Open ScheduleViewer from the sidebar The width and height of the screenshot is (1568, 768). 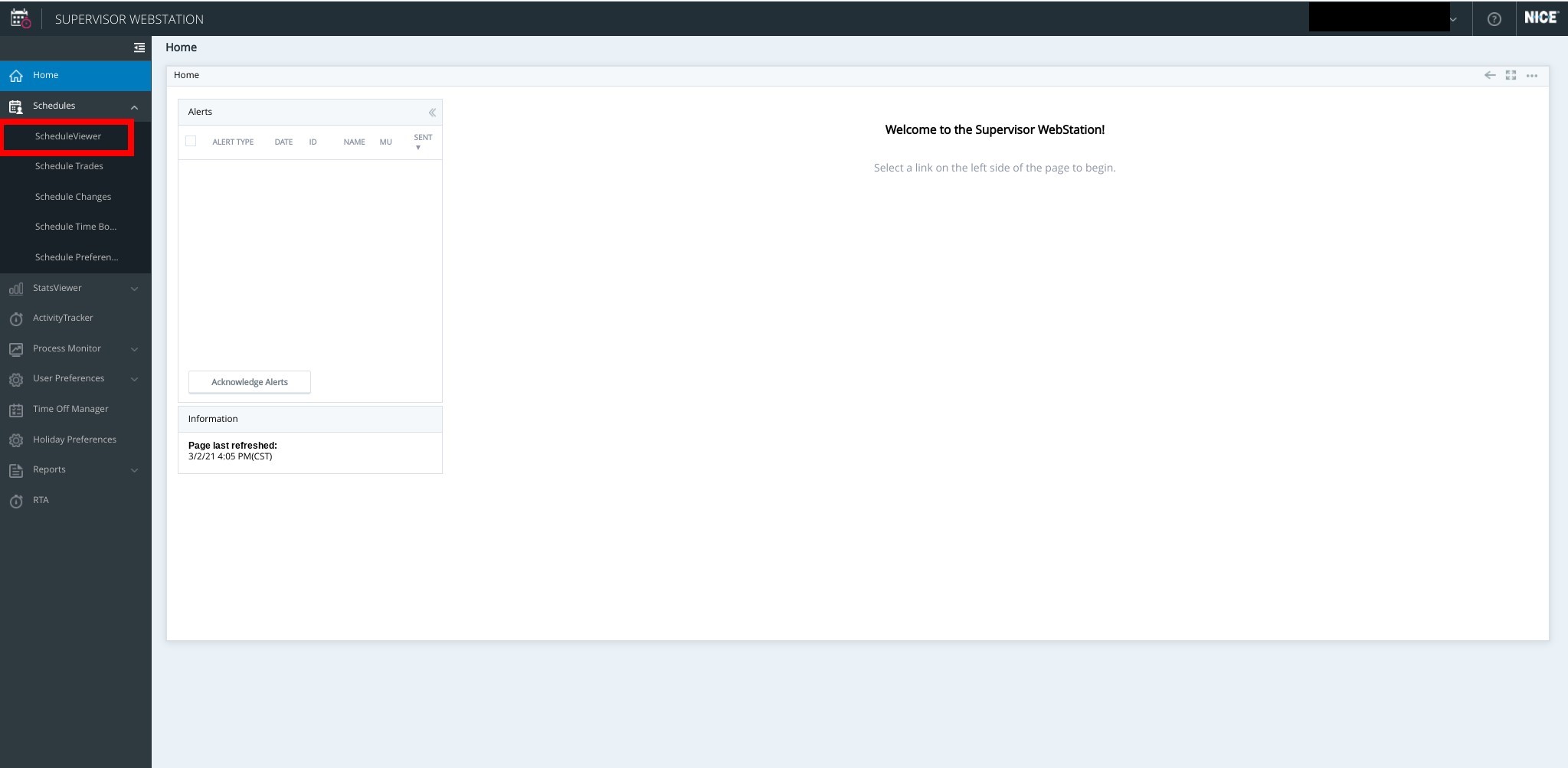point(67,136)
